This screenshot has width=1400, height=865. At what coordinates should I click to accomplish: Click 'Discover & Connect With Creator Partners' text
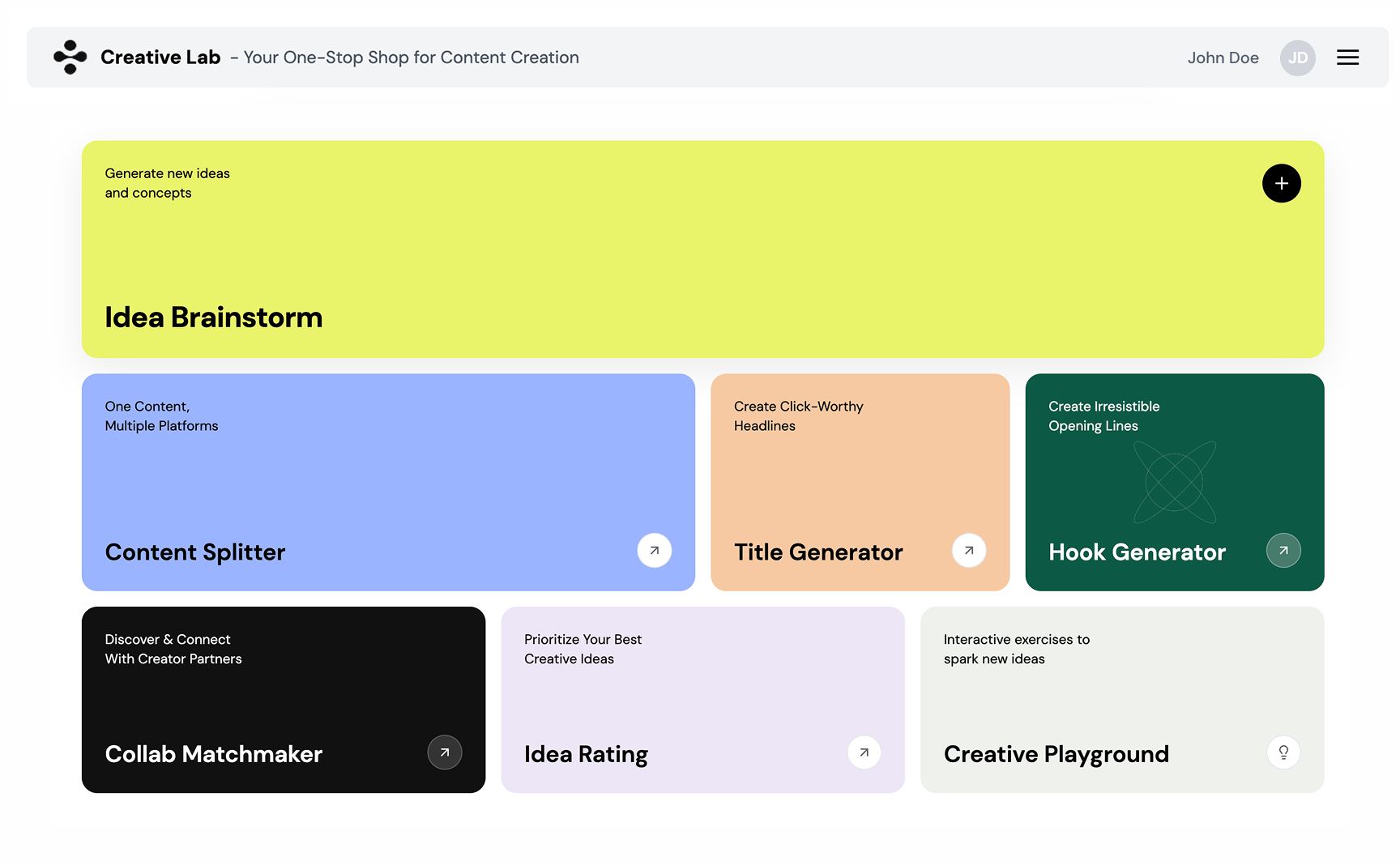pos(173,650)
